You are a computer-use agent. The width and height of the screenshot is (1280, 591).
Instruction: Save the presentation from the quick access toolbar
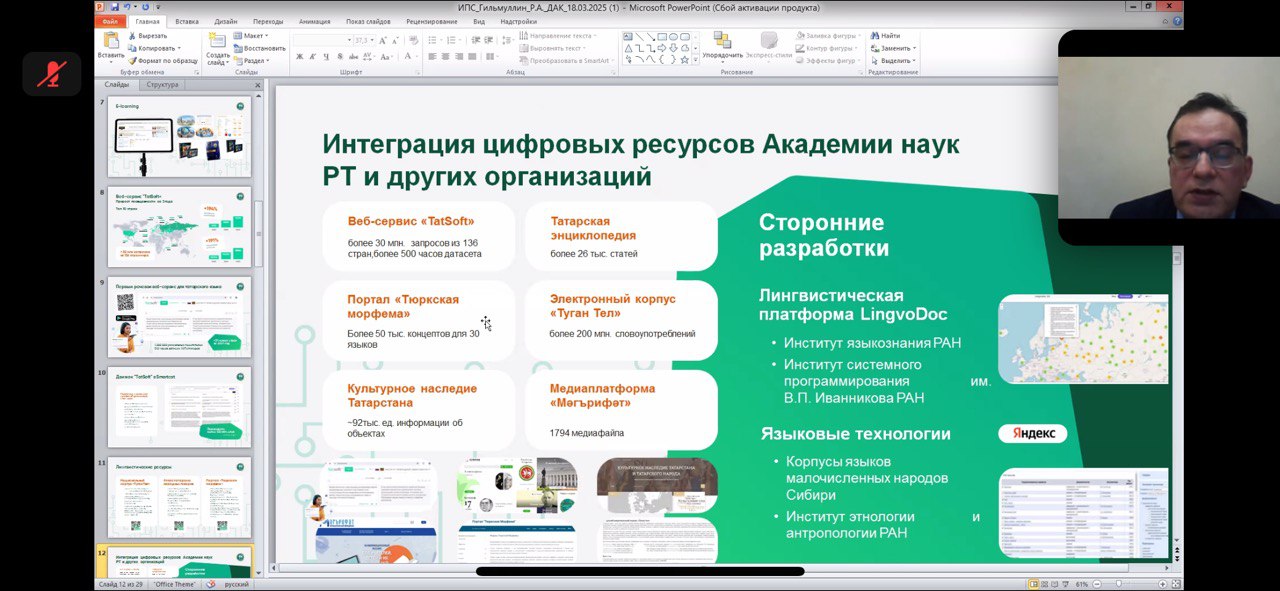115,6
